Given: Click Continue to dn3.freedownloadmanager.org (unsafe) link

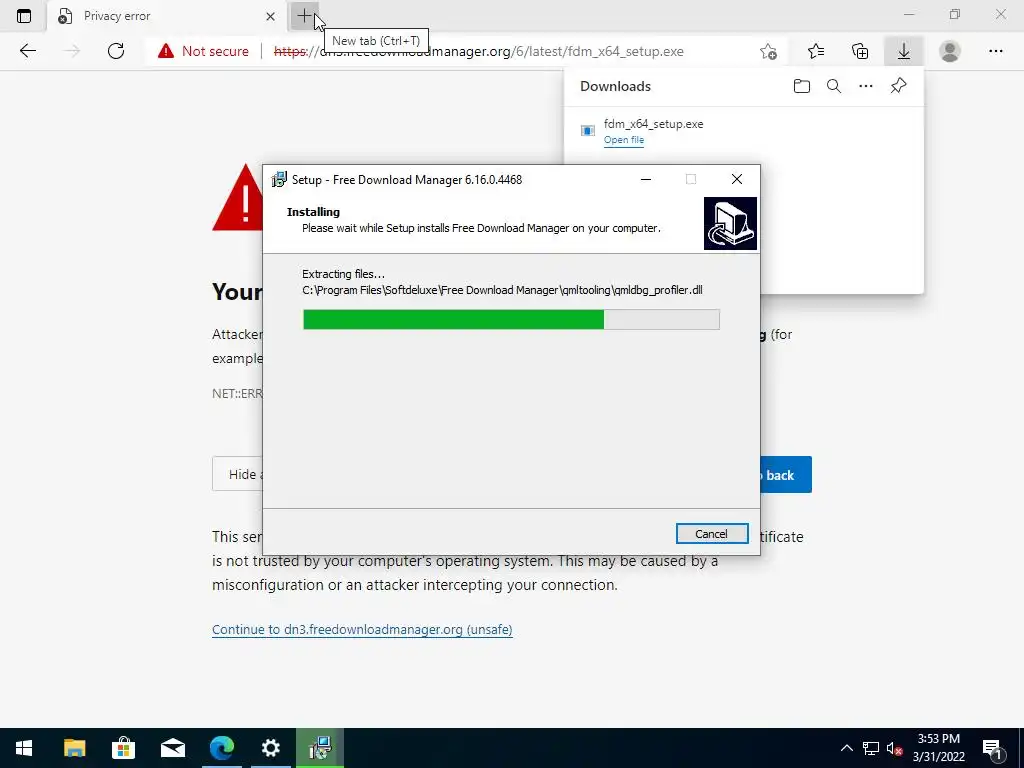Looking at the screenshot, I should [x=362, y=630].
